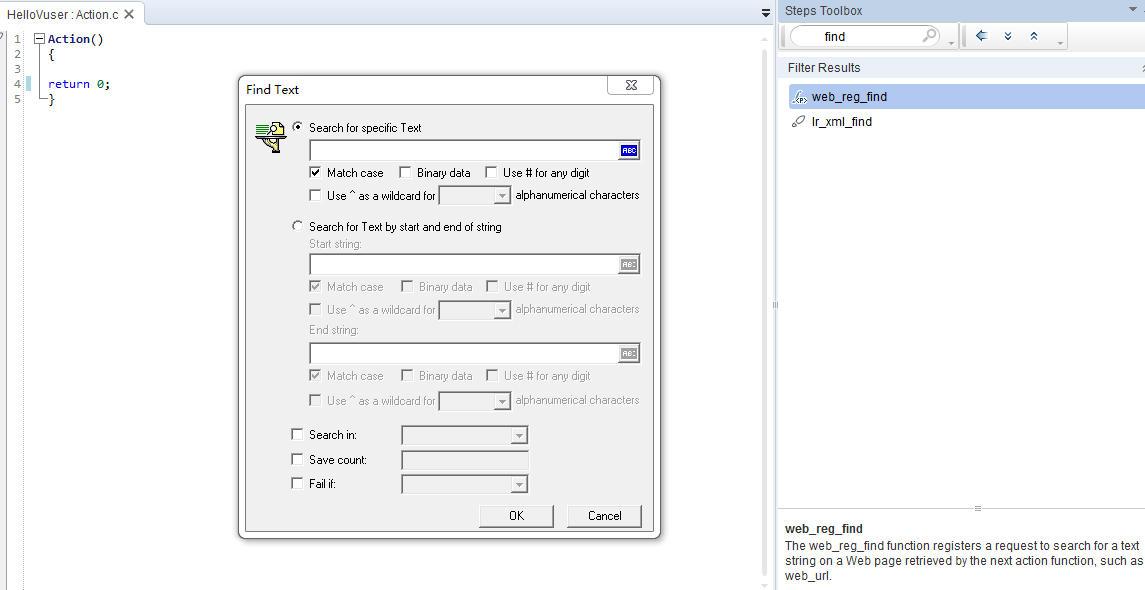Viewport: 1145px width, 590px height.
Task: Click the specific text search input field
Action: coord(464,151)
